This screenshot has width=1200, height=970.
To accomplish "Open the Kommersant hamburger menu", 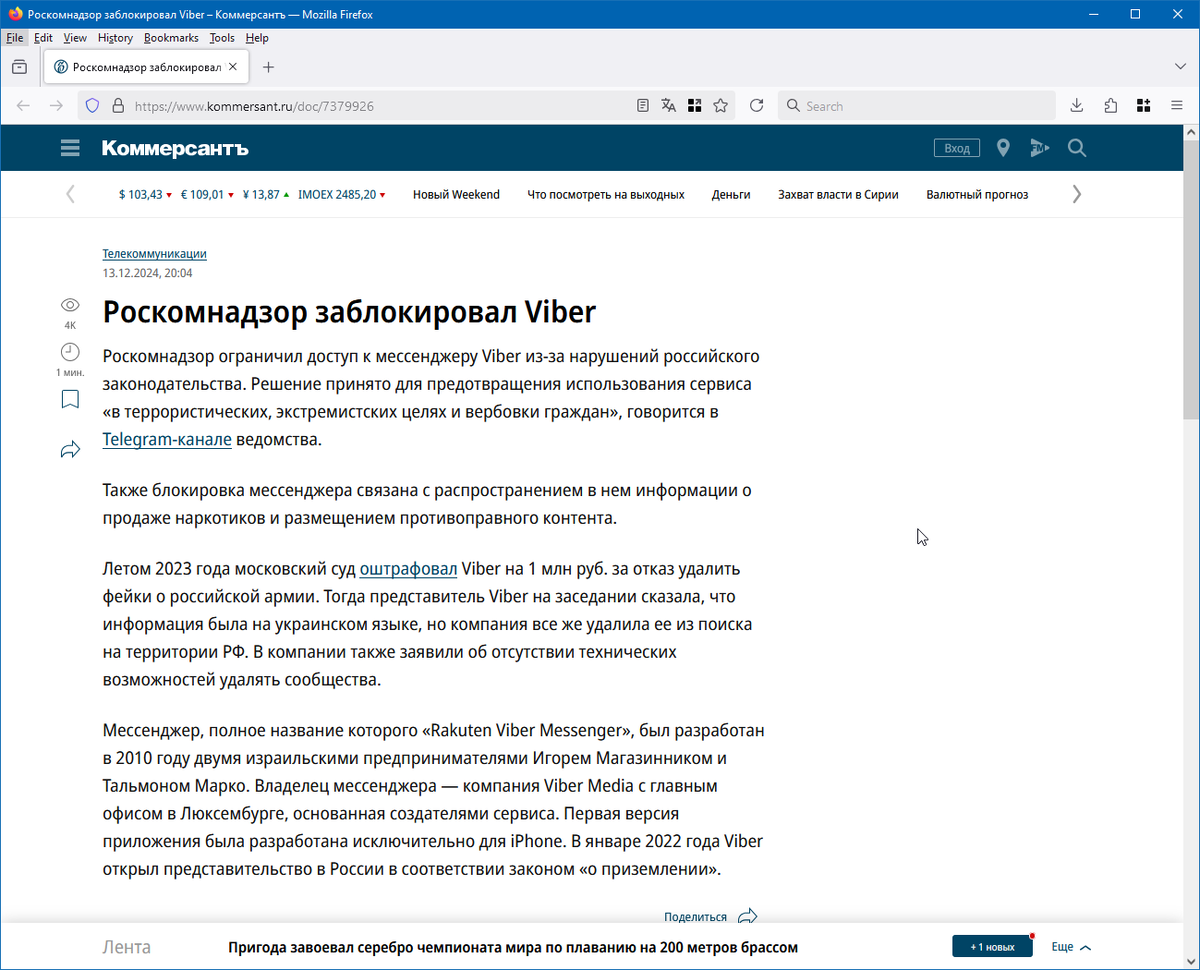I will tap(70, 148).
